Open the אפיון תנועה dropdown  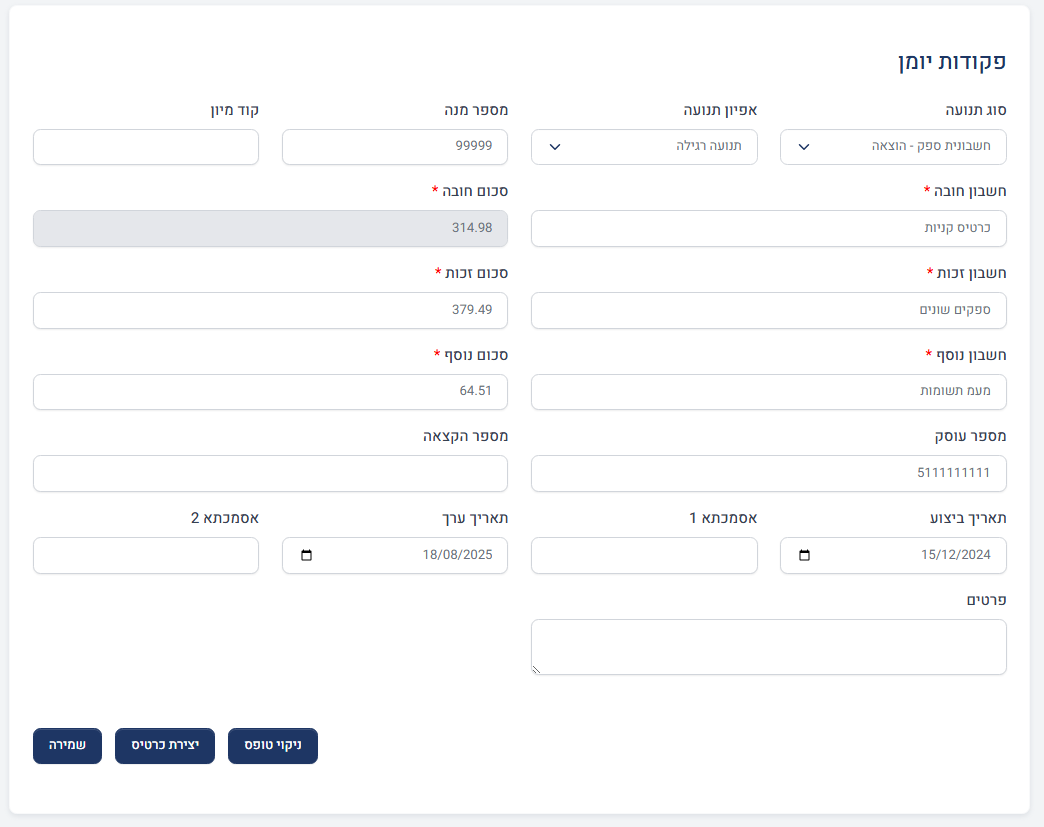point(644,147)
